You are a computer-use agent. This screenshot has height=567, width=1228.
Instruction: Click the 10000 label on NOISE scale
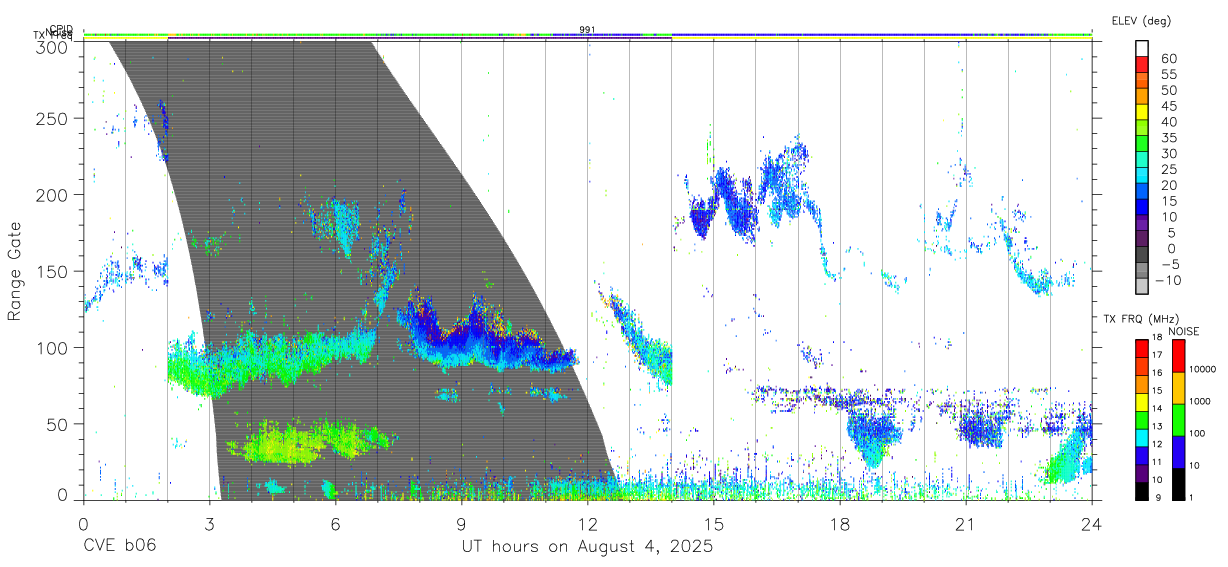pyautogui.click(x=1202, y=369)
